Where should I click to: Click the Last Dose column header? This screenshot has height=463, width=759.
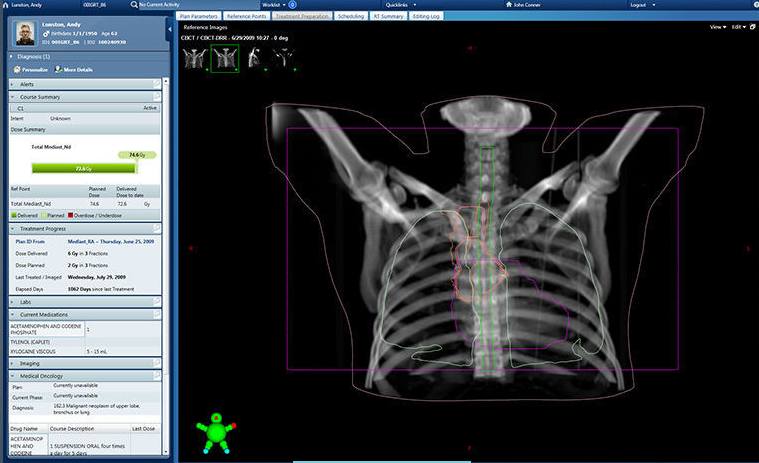click(x=144, y=429)
